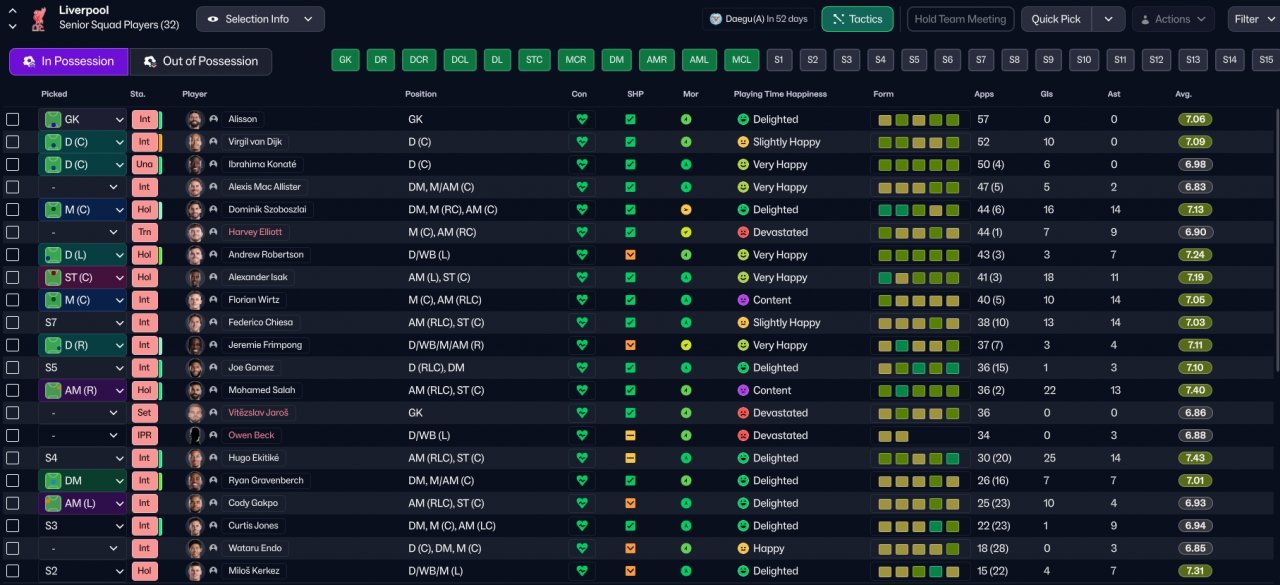
Task: Tick the checkbox for Virgil van Dijk
Action: click(12, 142)
